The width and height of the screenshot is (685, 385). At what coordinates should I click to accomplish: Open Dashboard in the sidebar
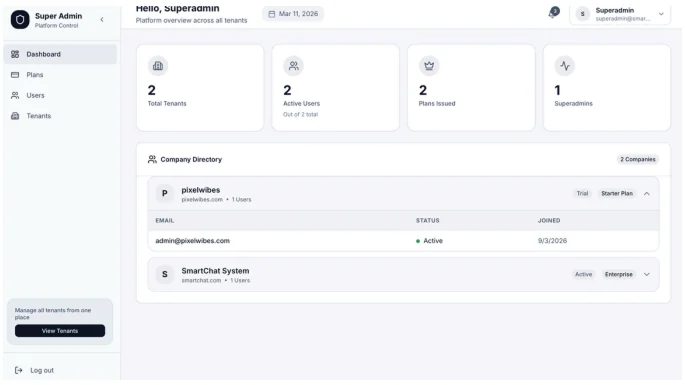click(60, 54)
